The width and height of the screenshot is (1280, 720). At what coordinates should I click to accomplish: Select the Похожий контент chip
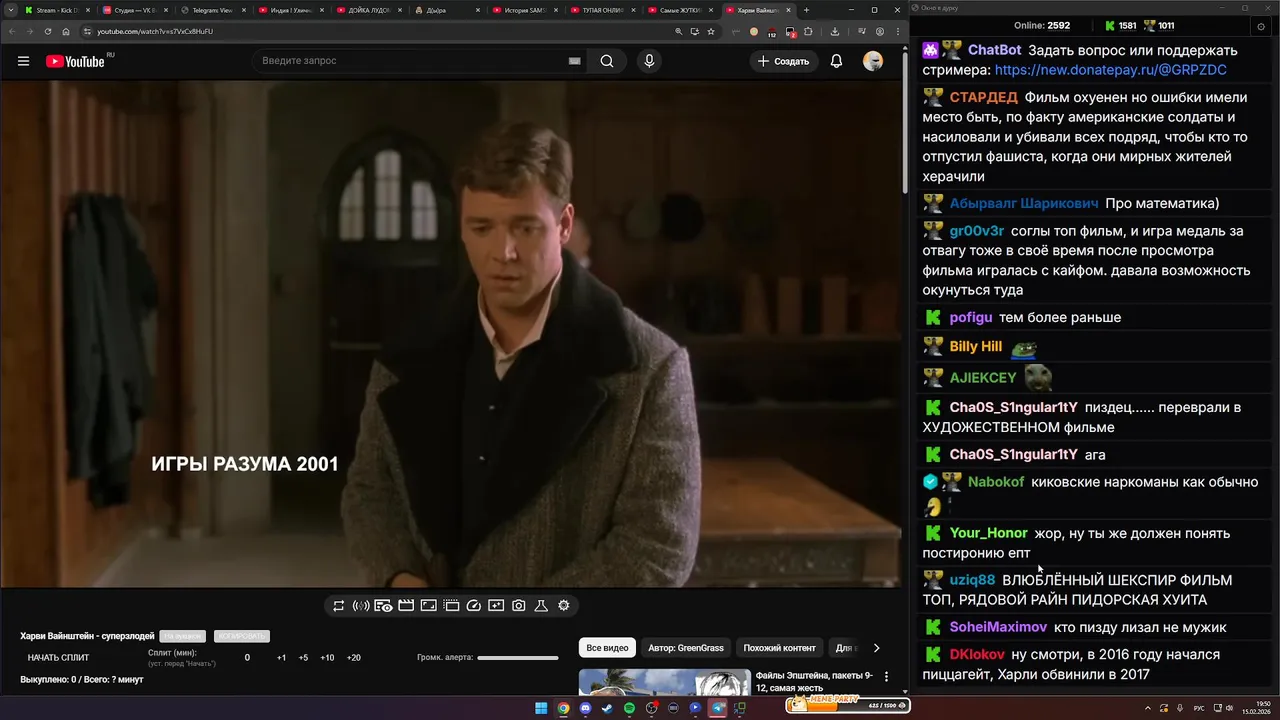click(780, 648)
